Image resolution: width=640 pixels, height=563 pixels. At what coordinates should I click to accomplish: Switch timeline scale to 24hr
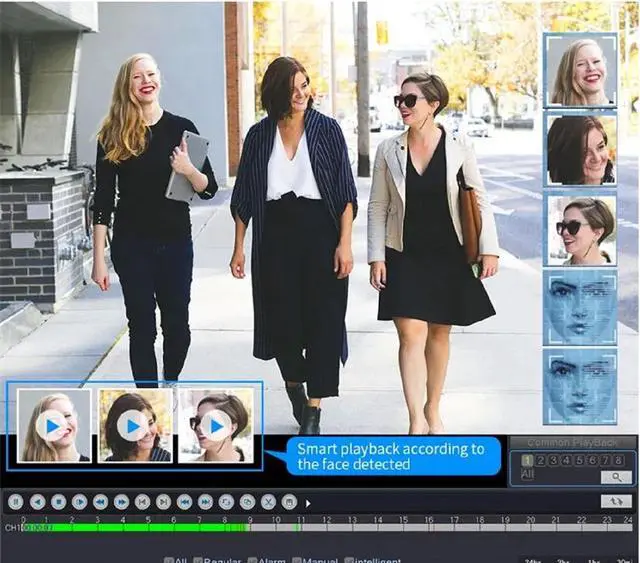coord(534,560)
